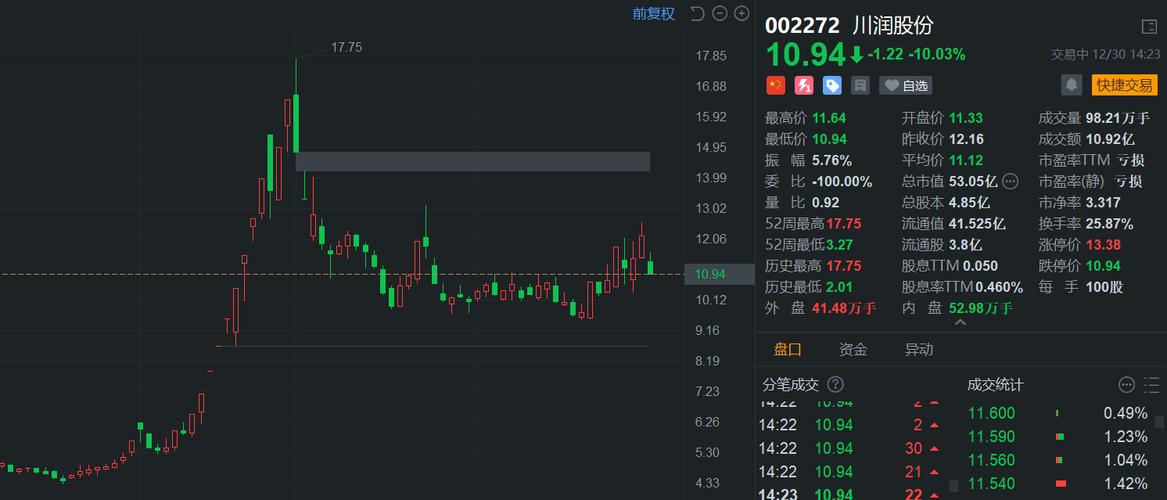
Task: Select the 11.540 price row in 成交统计
Action: coord(1058,483)
